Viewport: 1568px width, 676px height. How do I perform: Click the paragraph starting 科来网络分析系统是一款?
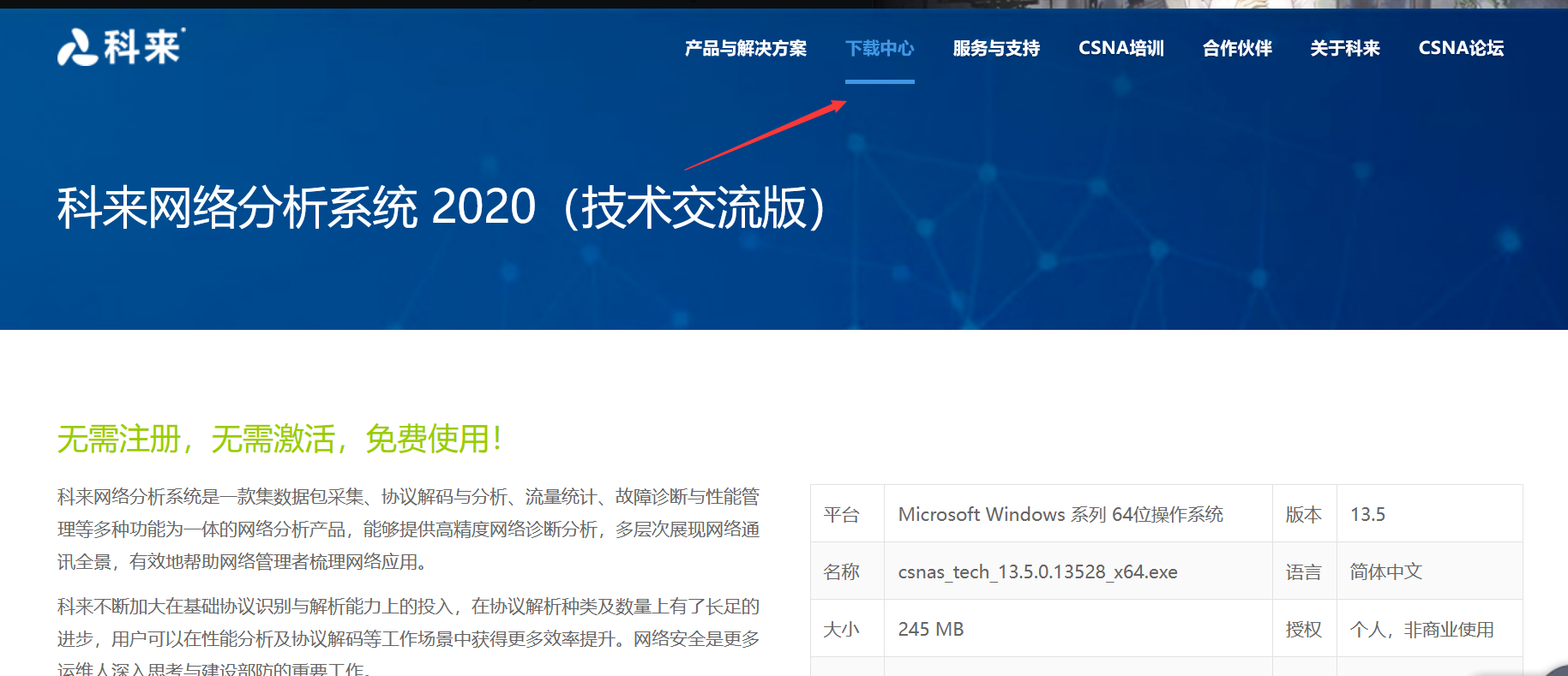[408, 529]
